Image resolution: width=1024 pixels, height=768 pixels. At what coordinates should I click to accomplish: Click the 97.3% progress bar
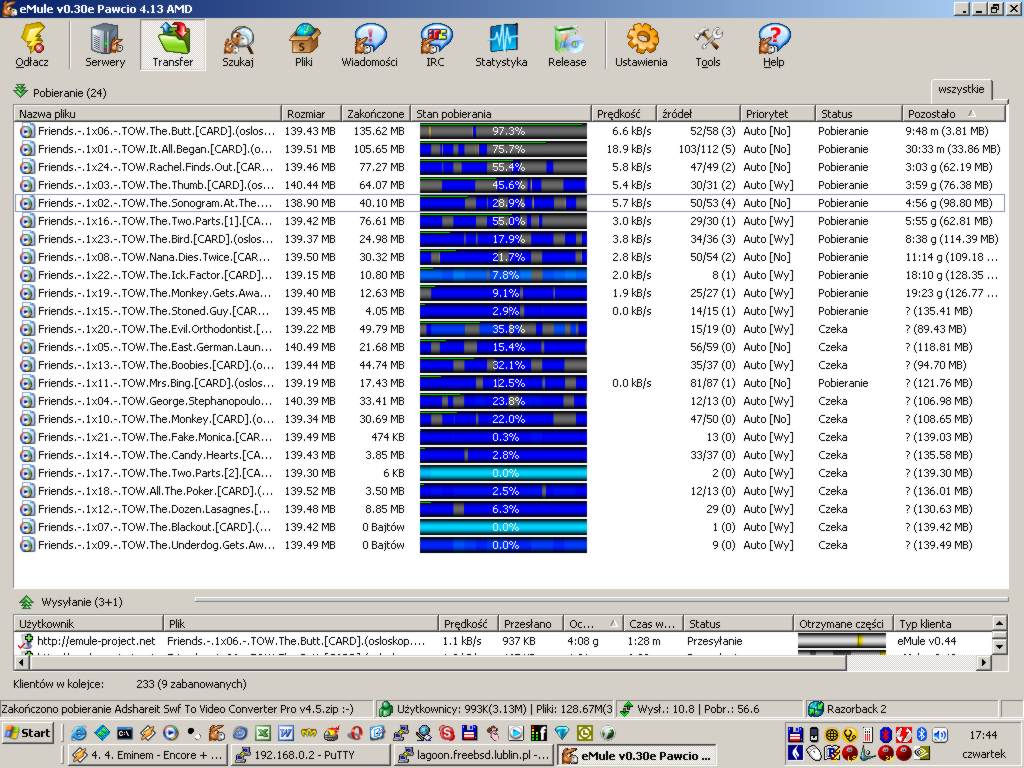click(503, 131)
